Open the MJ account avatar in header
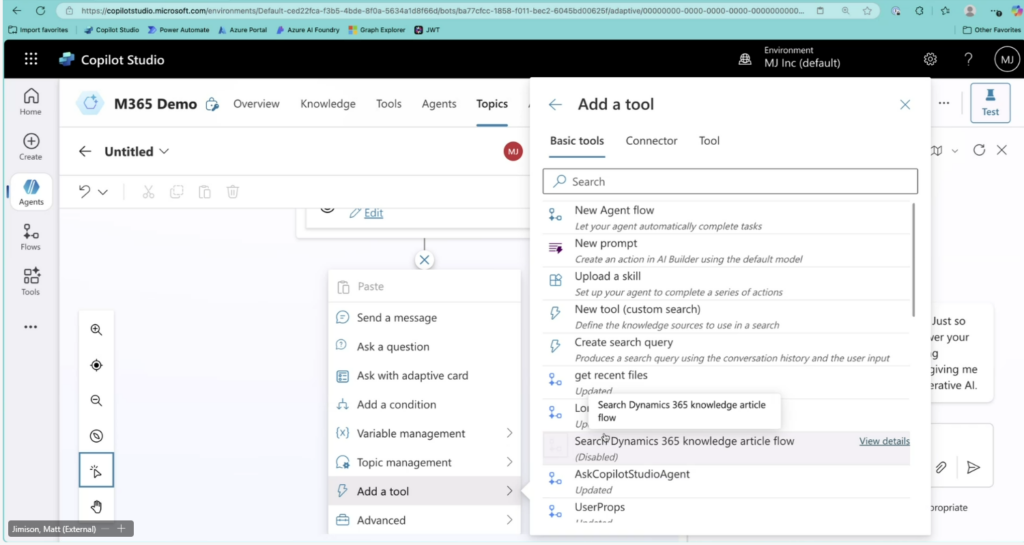This screenshot has height=545, width=1024. click(x=1006, y=59)
